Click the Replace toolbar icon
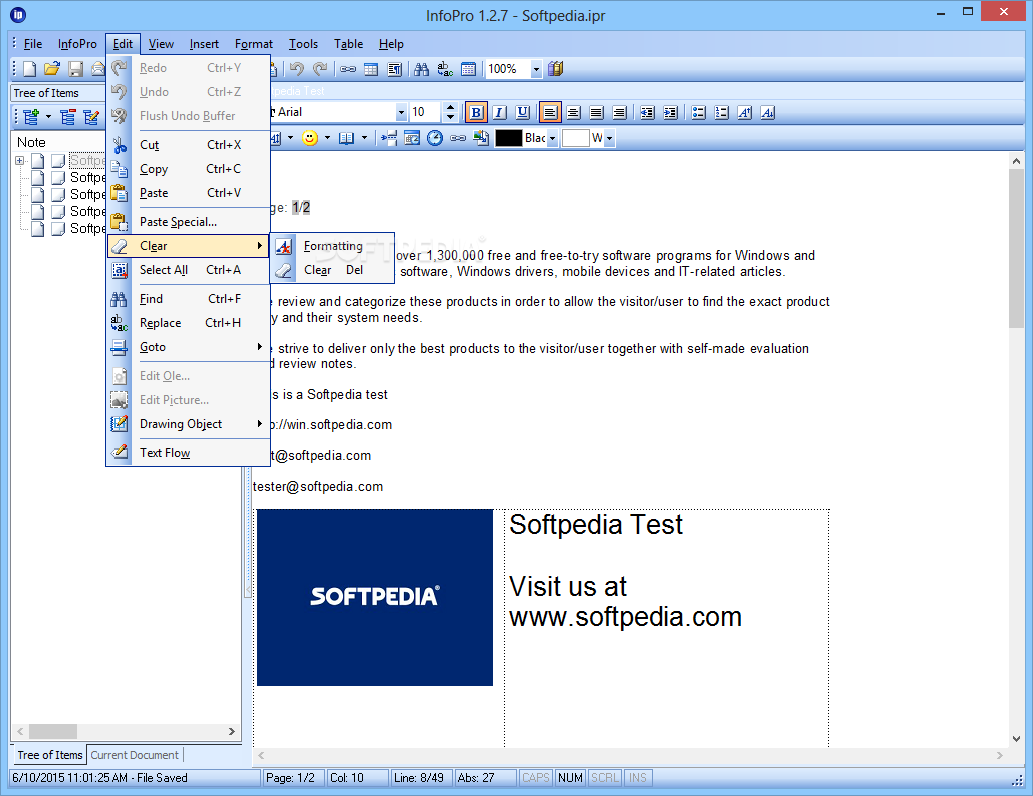 [445, 69]
